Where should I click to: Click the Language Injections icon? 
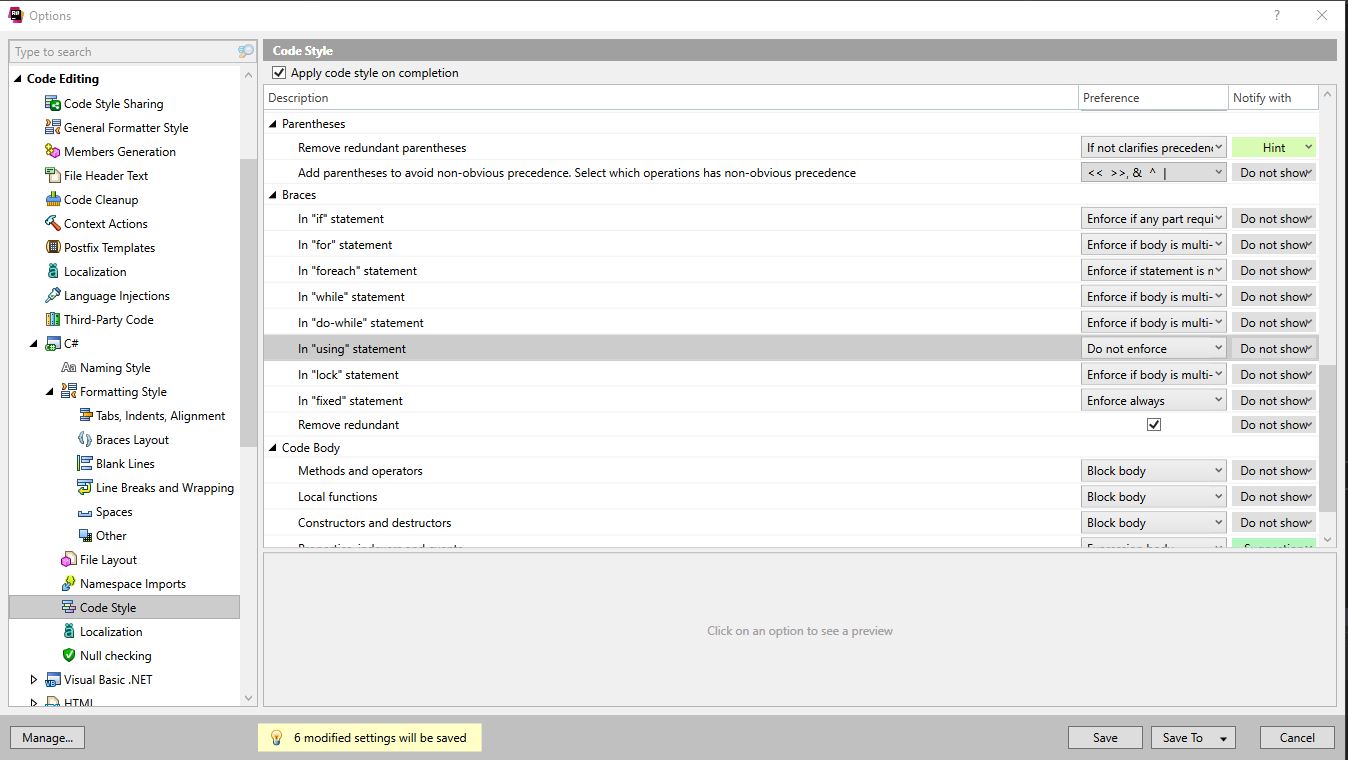[x=53, y=295]
